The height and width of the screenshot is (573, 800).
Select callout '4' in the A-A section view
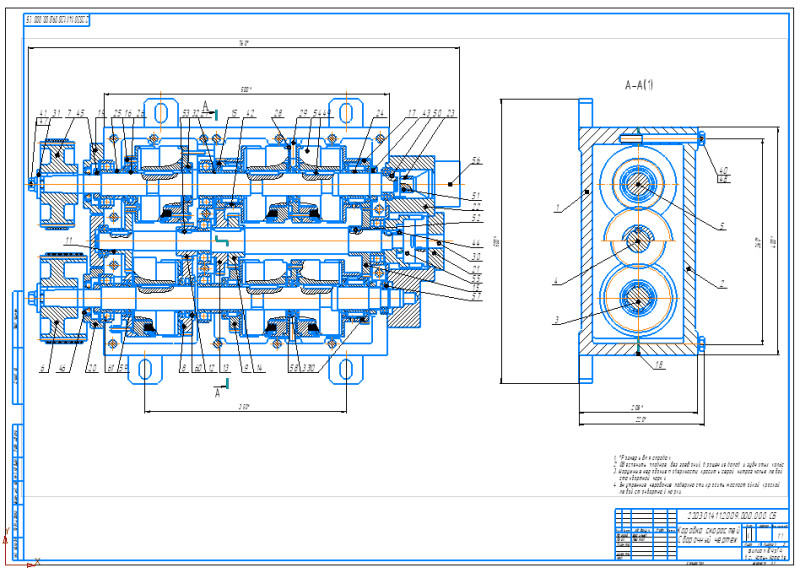[x=557, y=281]
